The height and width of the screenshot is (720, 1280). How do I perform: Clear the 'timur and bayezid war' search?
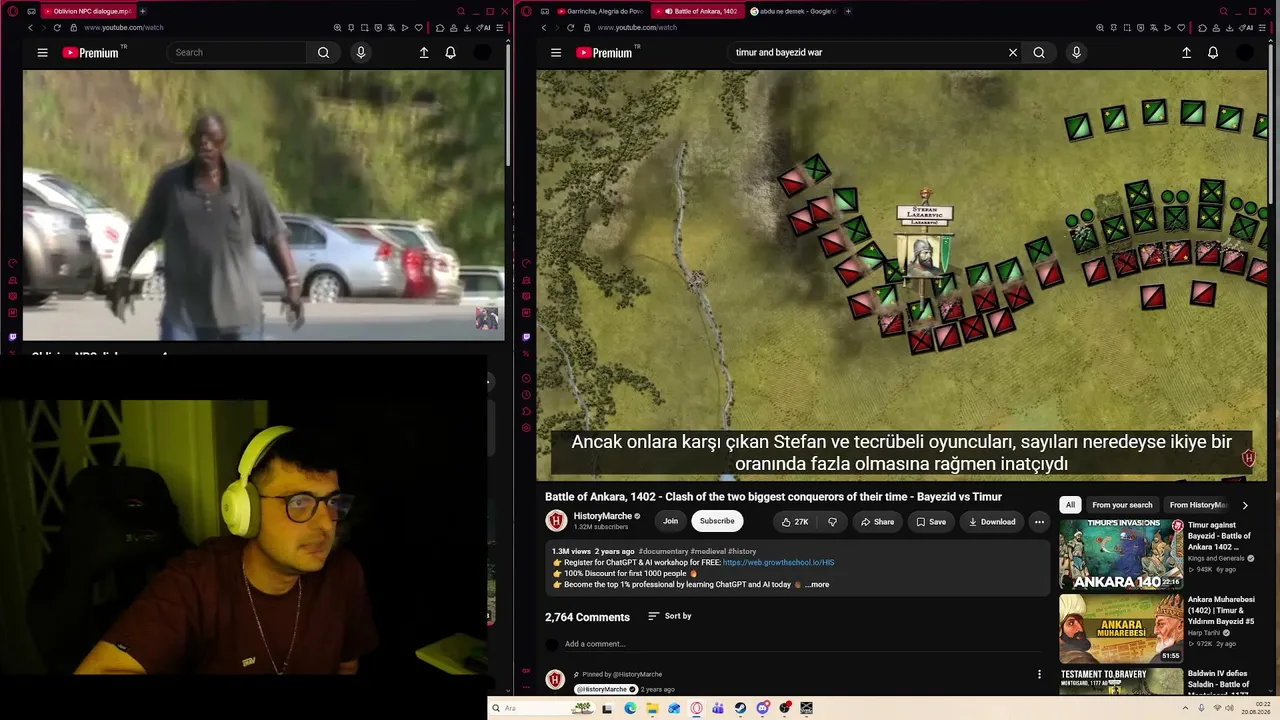[x=1012, y=53]
